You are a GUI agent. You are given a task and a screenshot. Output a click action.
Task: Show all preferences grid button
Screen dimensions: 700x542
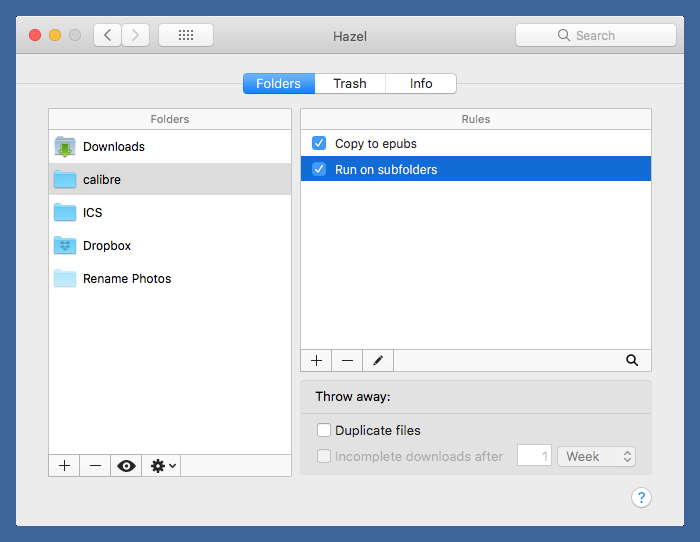pyautogui.click(x=186, y=35)
